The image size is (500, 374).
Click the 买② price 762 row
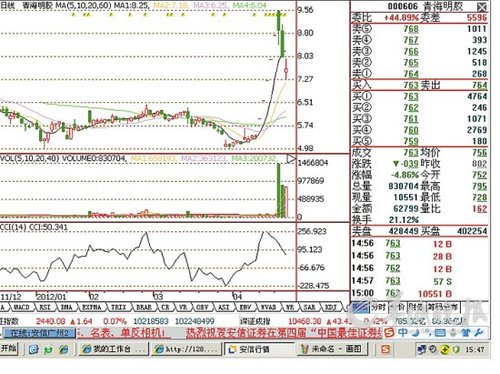coord(420,108)
